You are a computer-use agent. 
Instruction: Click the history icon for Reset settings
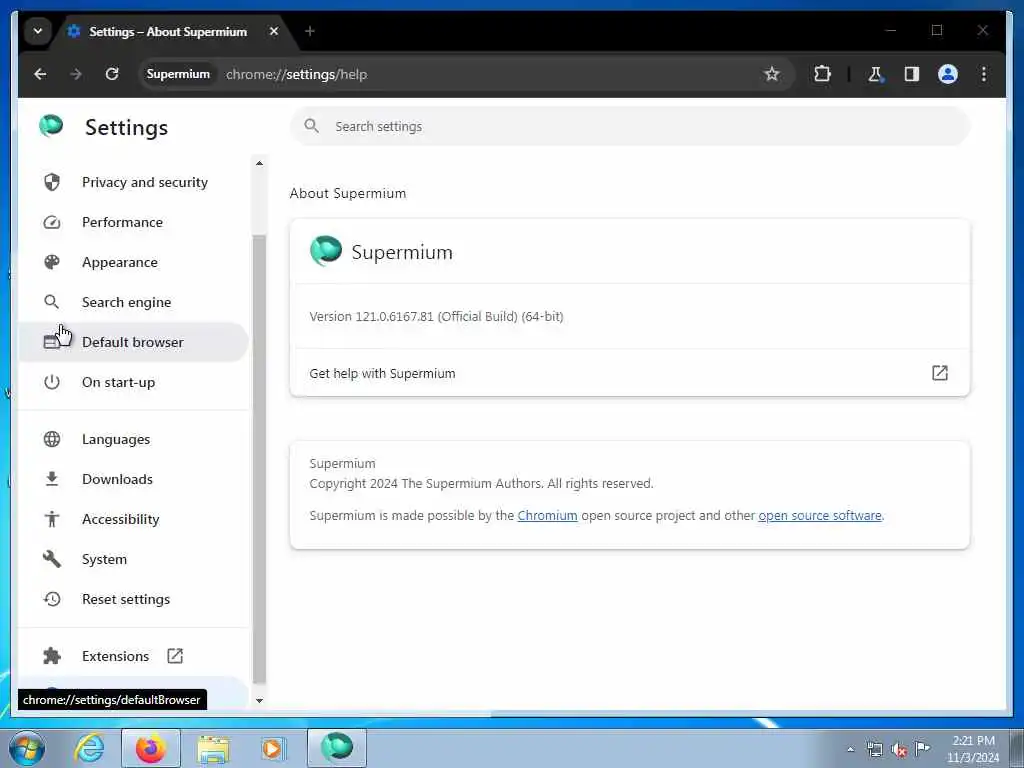52,599
